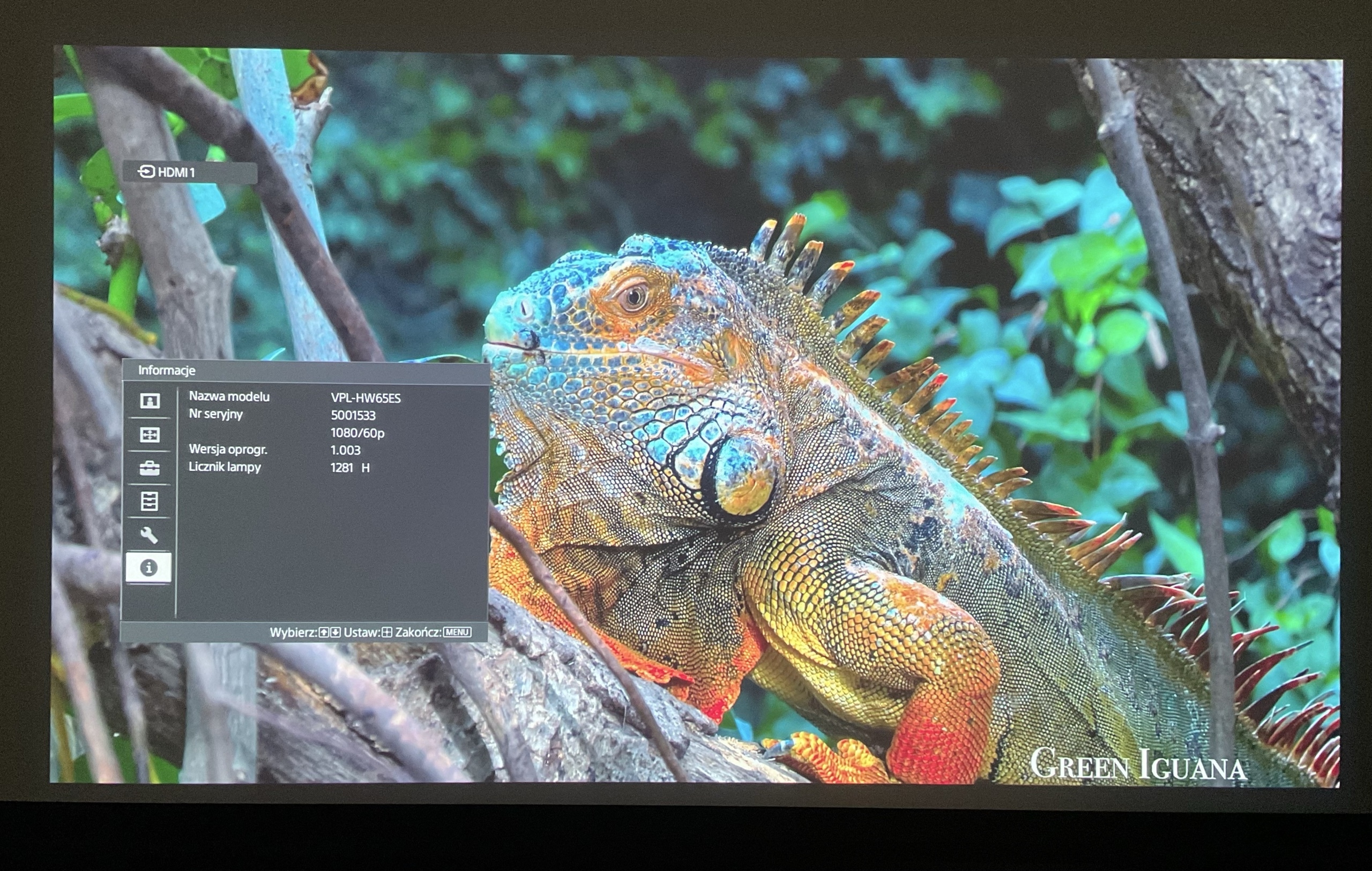Click the VPL-HW65ES model value
This screenshot has height=871, width=1372.
(x=366, y=398)
